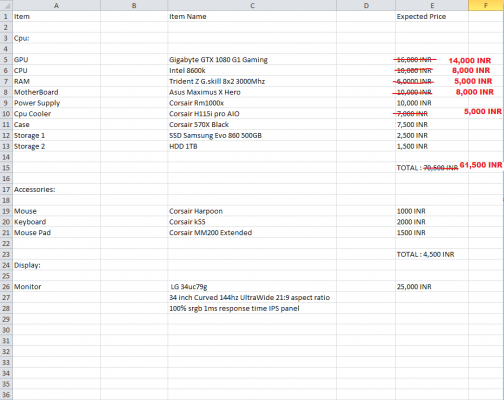Image resolution: width=504 pixels, height=400 pixels.
Task: Select highlighted column F header
Action: [x=486, y=5]
